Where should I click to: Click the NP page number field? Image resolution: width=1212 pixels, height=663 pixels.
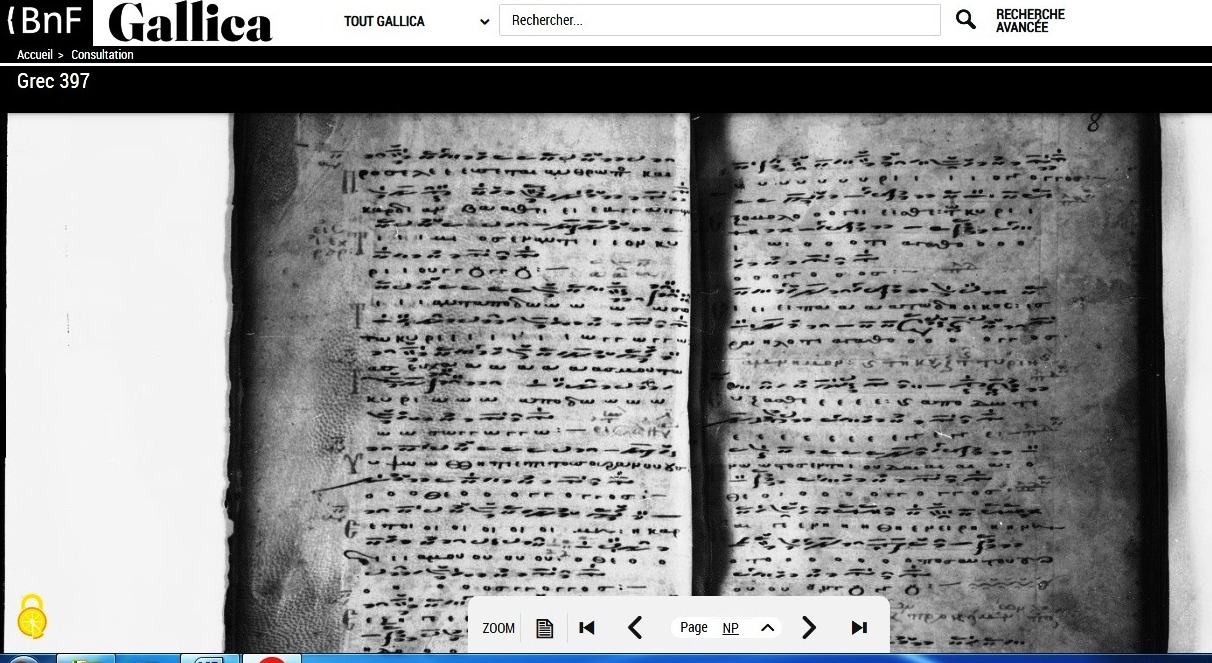(x=731, y=628)
